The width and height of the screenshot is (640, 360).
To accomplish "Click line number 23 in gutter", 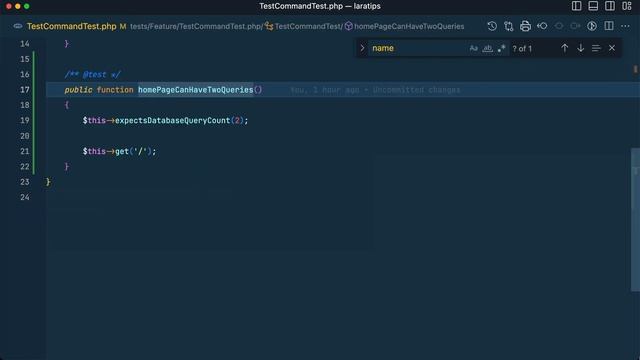I will [x=25, y=182].
